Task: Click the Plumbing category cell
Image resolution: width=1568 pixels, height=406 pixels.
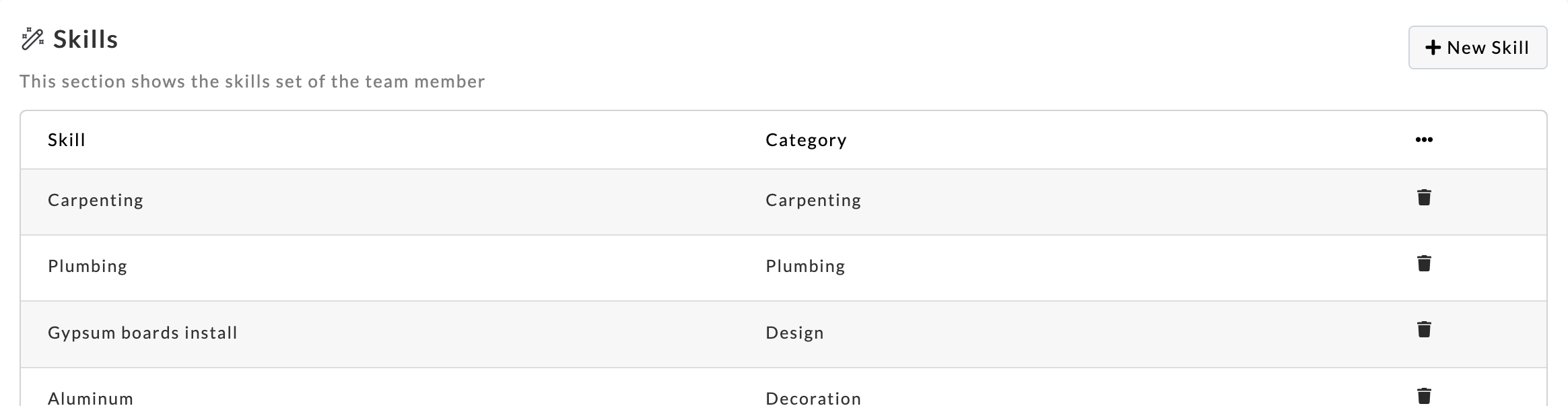Action: coord(805,266)
